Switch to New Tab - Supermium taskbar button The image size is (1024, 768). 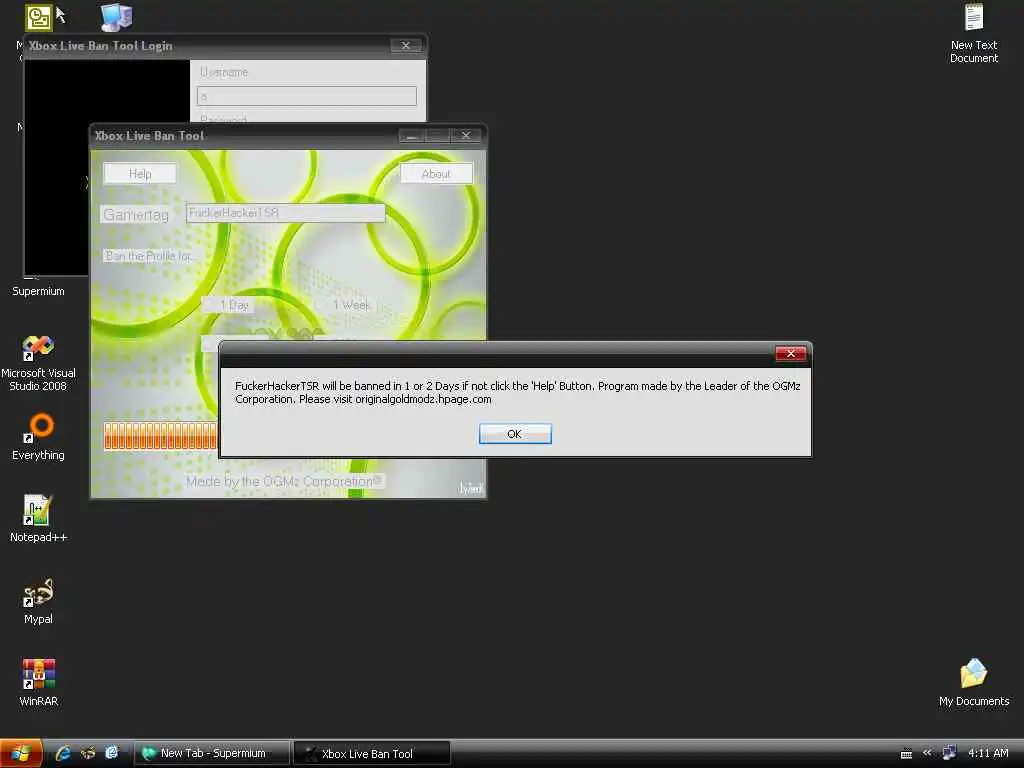(x=212, y=753)
